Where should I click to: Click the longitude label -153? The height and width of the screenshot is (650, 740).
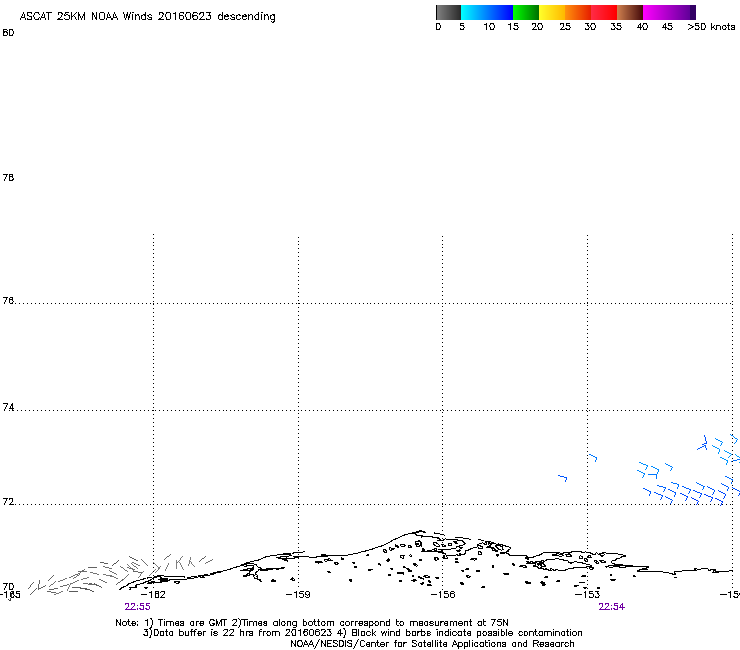[588, 594]
